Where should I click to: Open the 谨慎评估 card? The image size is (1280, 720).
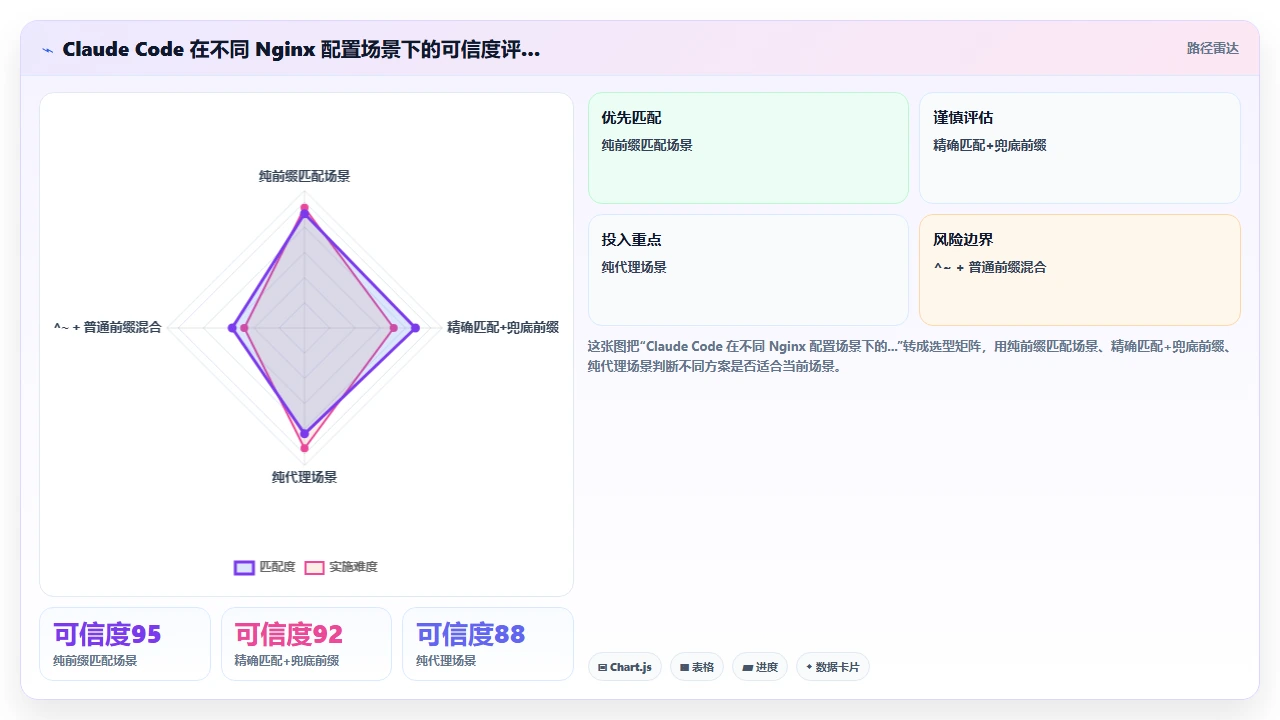coord(1080,148)
